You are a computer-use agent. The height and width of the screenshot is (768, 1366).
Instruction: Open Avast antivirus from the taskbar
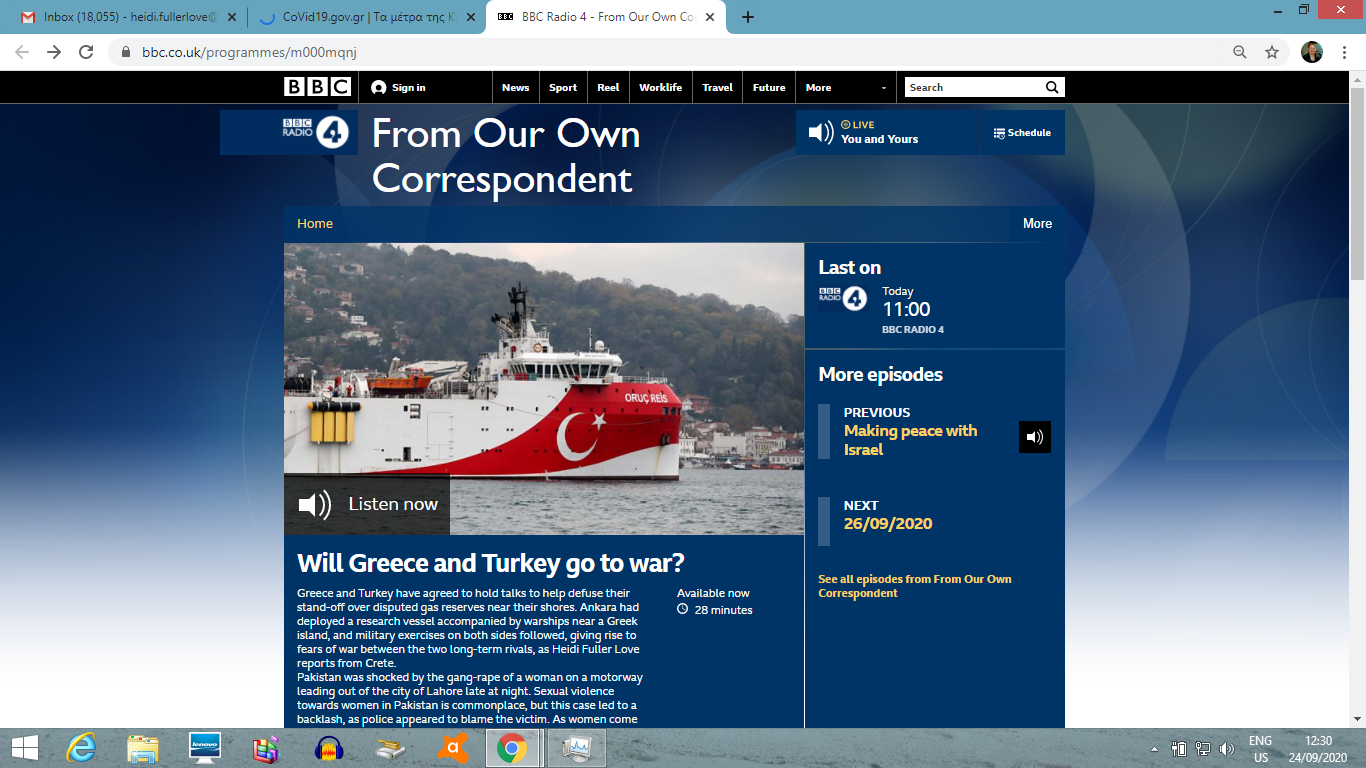pyautogui.click(x=453, y=748)
